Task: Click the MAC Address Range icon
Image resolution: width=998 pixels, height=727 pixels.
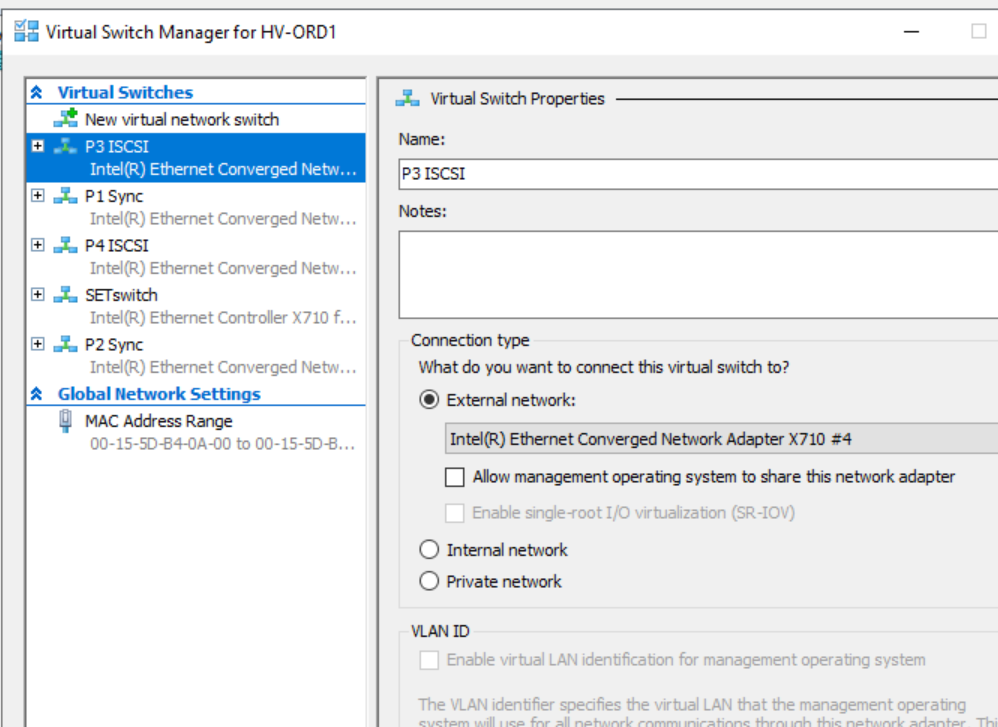Action: (x=65, y=421)
